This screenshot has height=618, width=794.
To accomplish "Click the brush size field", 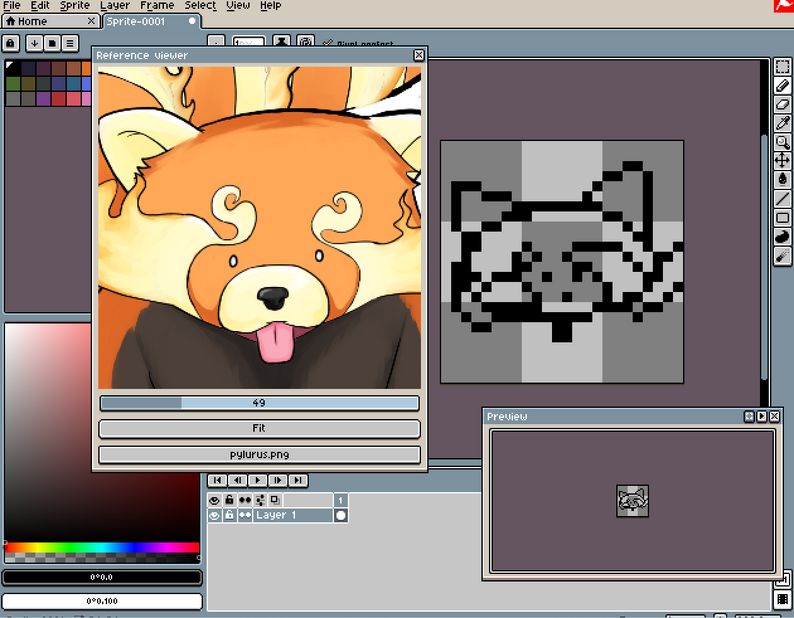I will [x=249, y=43].
